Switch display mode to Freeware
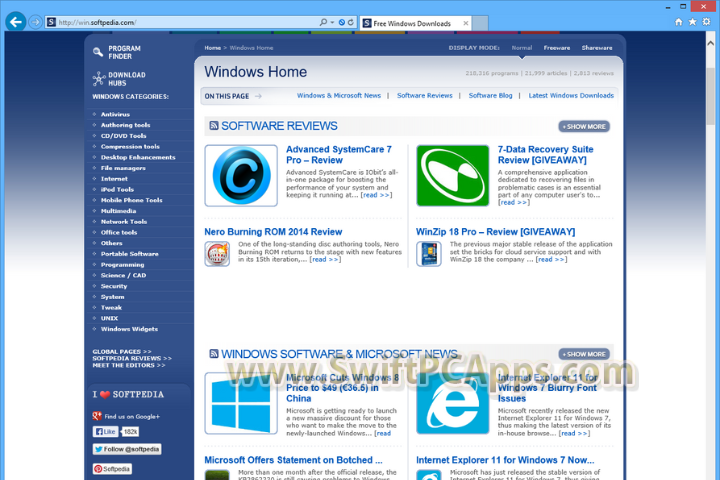720x480 pixels. pyautogui.click(x=557, y=48)
